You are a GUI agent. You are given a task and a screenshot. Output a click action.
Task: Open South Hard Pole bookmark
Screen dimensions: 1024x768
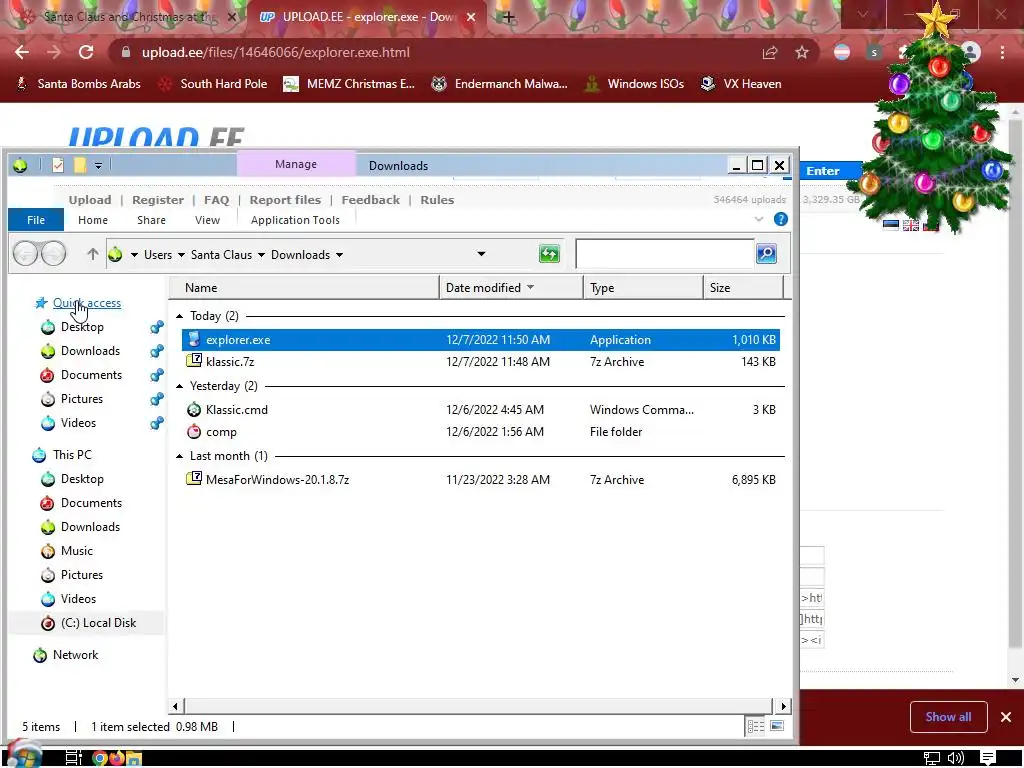214,84
